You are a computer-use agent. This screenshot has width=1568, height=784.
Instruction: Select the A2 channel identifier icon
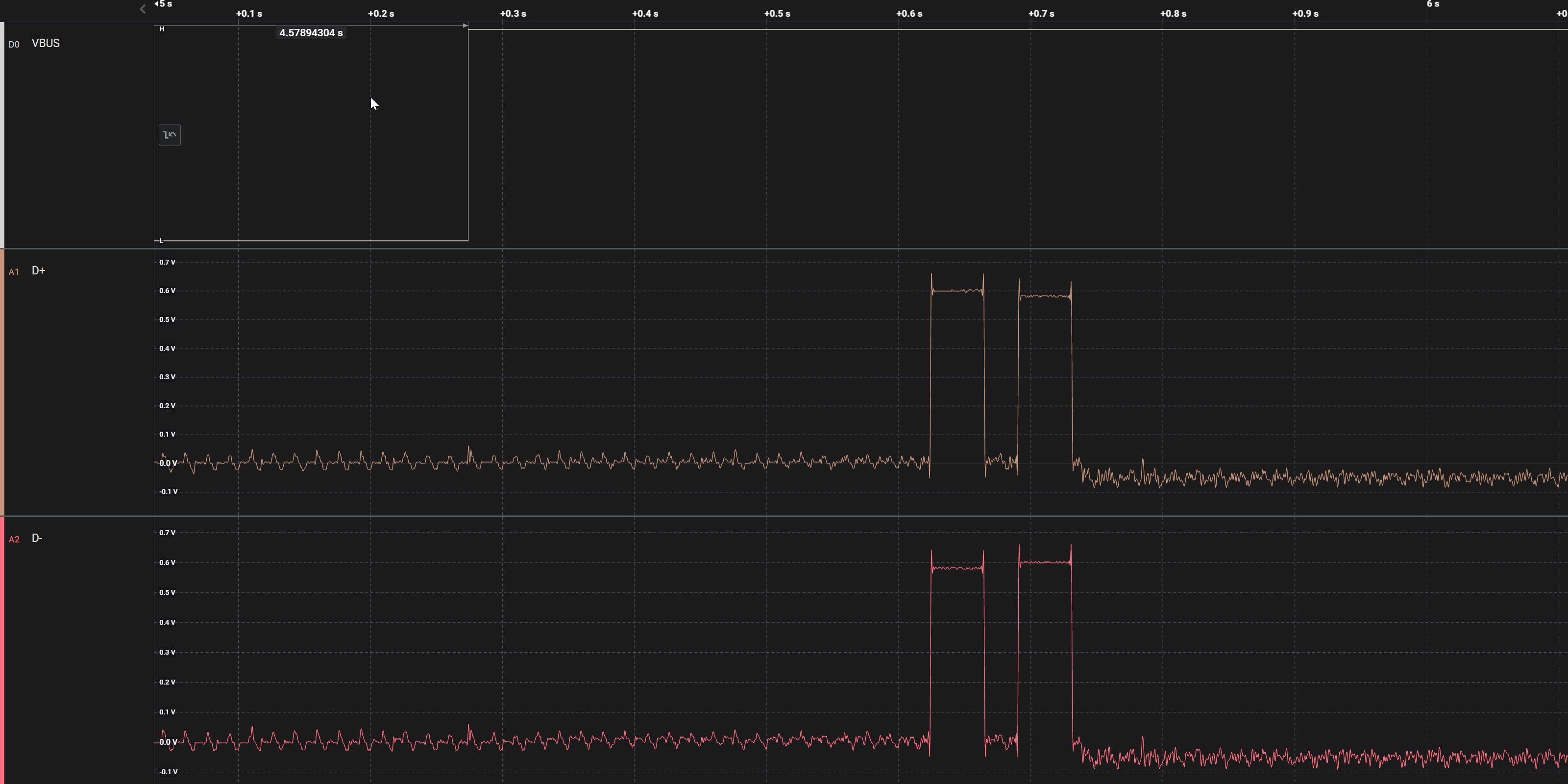click(x=14, y=539)
